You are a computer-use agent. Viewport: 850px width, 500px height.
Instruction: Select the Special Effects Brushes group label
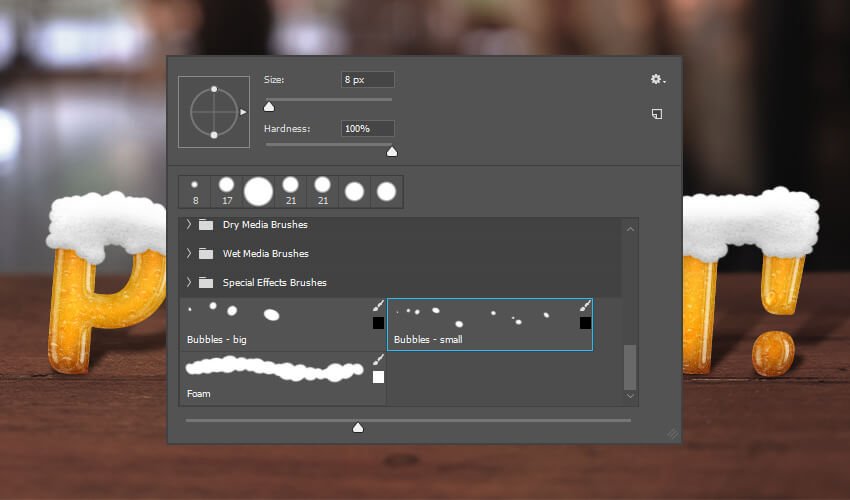pyautogui.click(x=275, y=283)
